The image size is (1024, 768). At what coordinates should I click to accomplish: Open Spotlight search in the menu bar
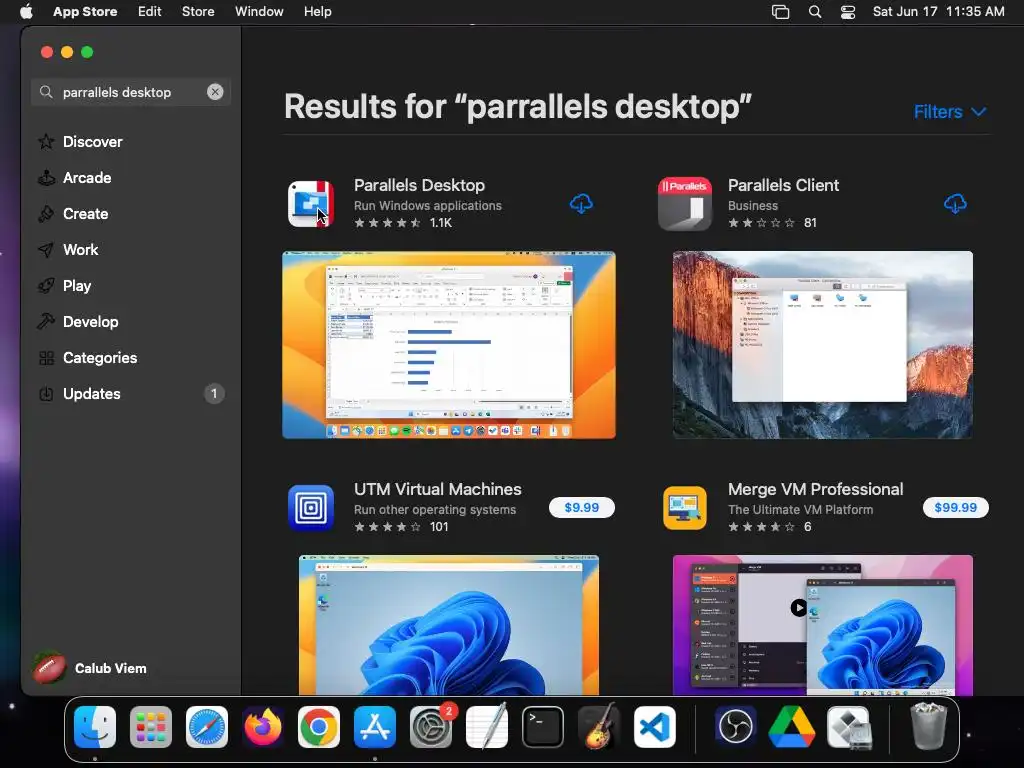click(x=814, y=12)
